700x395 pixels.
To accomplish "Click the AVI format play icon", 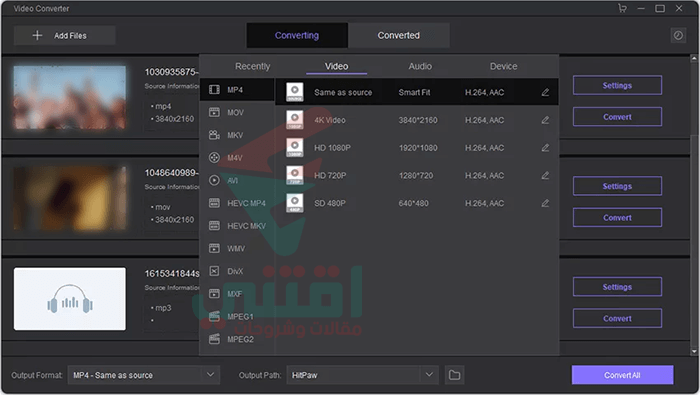I will click(214, 180).
